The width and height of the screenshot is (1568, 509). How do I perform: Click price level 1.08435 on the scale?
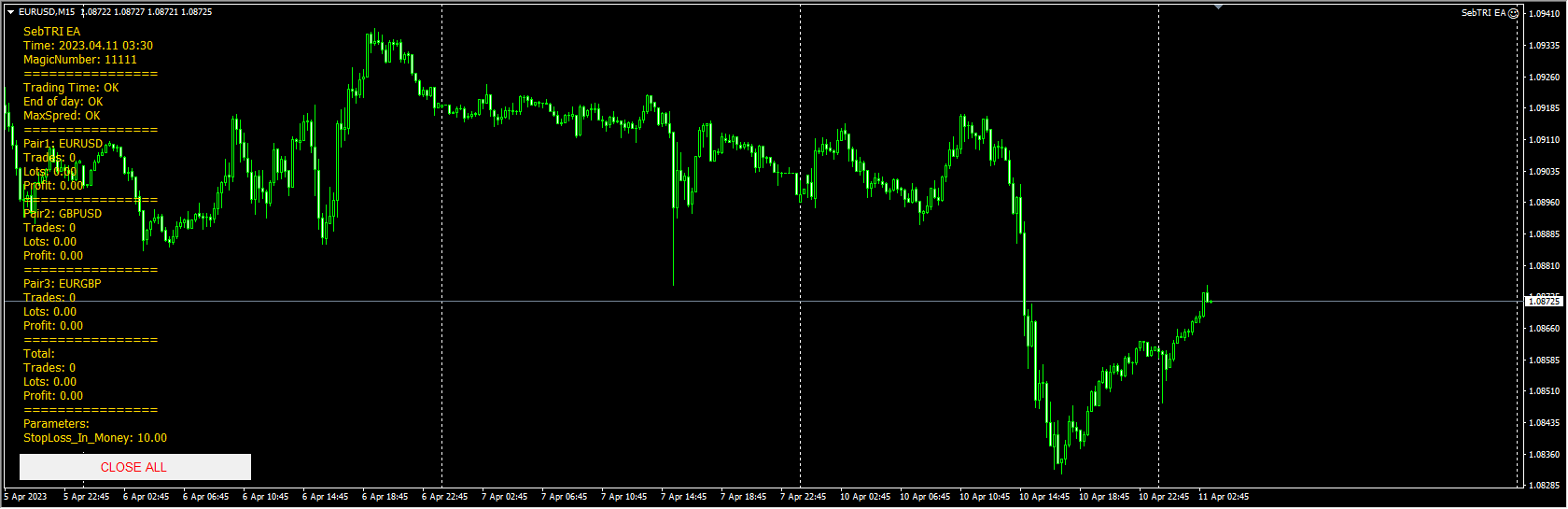(x=1544, y=423)
